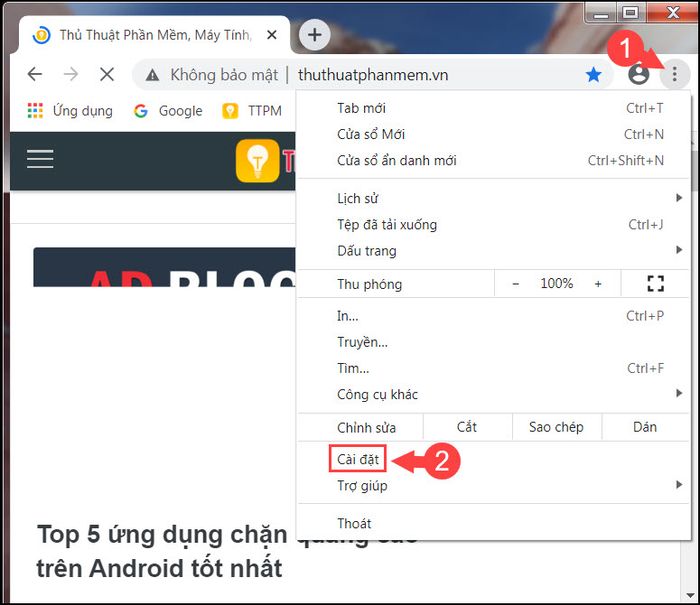Open the user profile avatar

pyautogui.click(x=638, y=74)
